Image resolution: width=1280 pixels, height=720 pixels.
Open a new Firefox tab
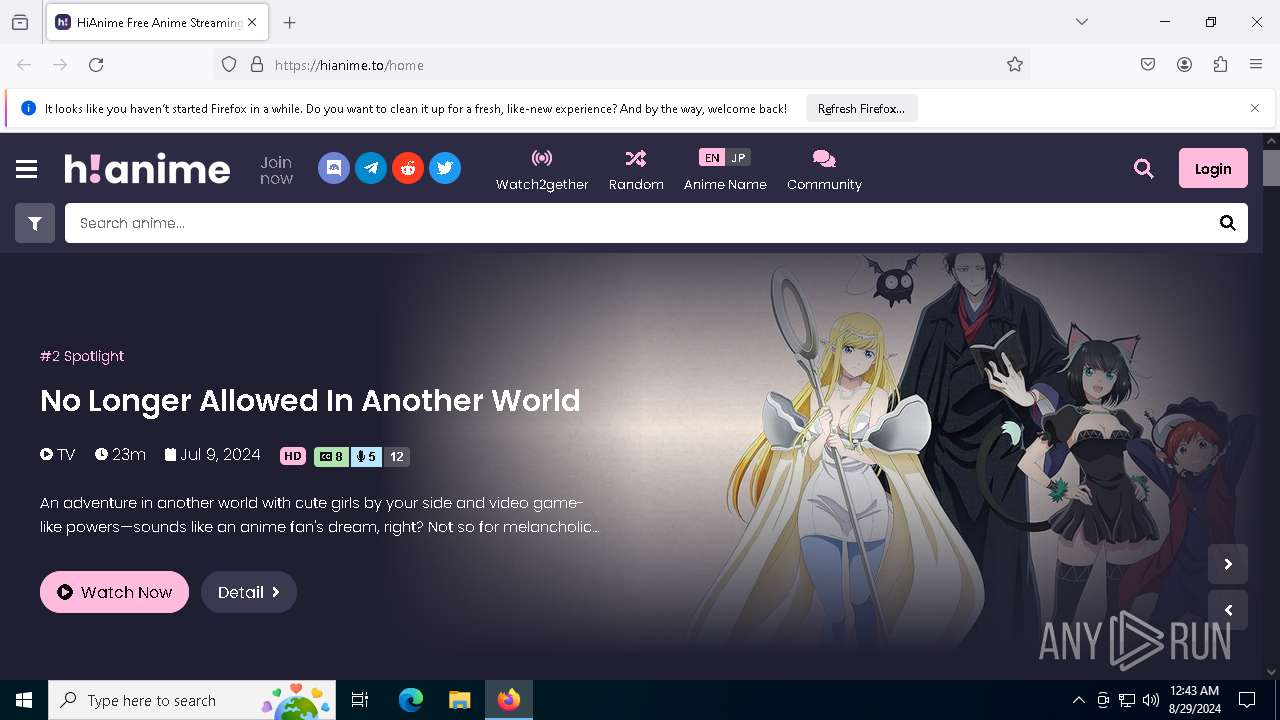[x=290, y=22]
